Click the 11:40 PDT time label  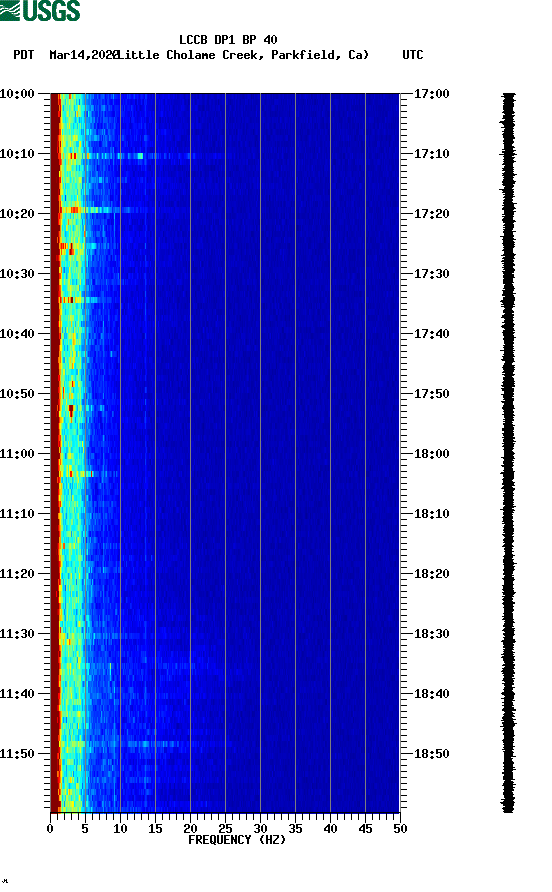pos(17,694)
